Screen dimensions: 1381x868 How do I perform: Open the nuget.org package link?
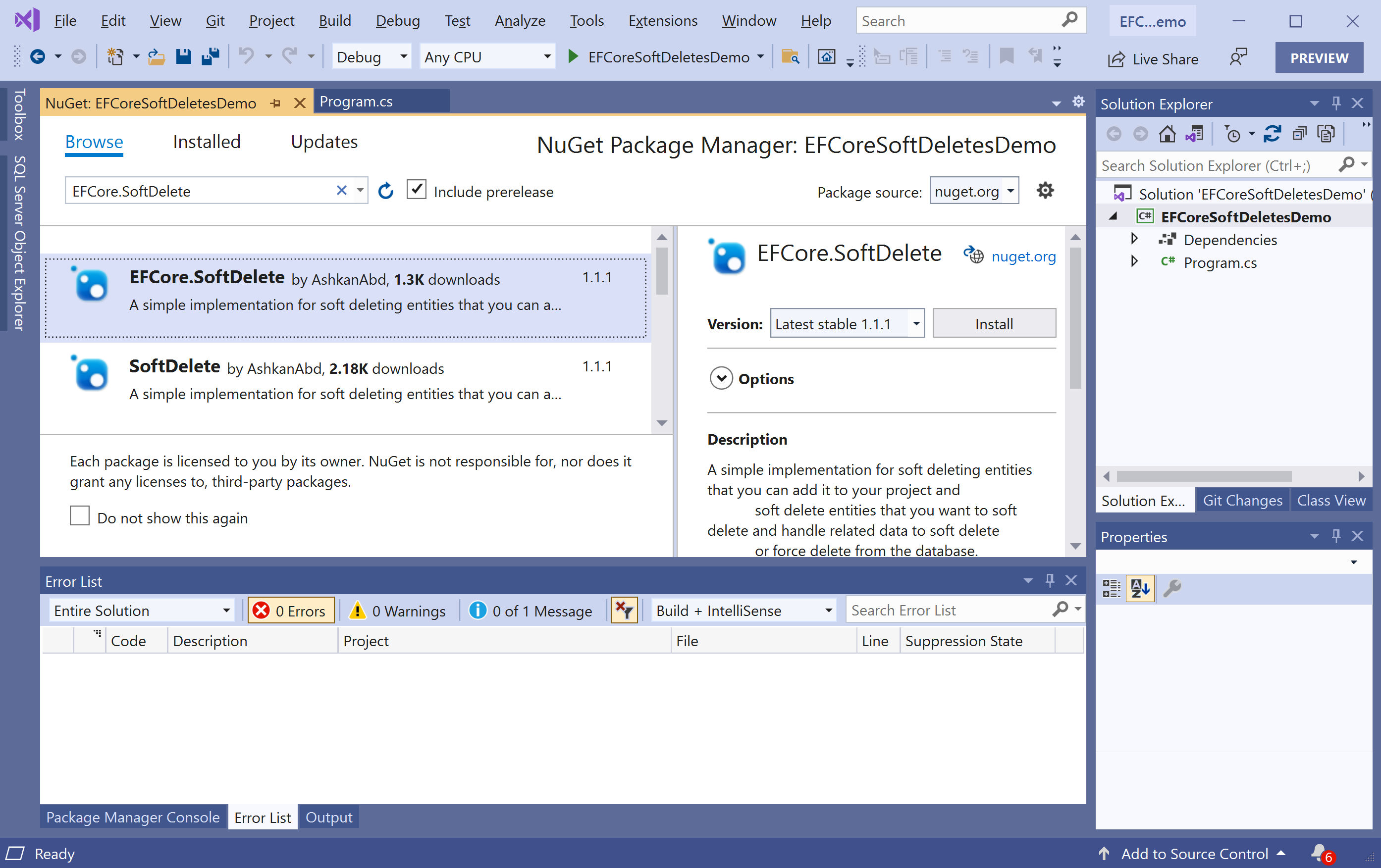click(1023, 256)
